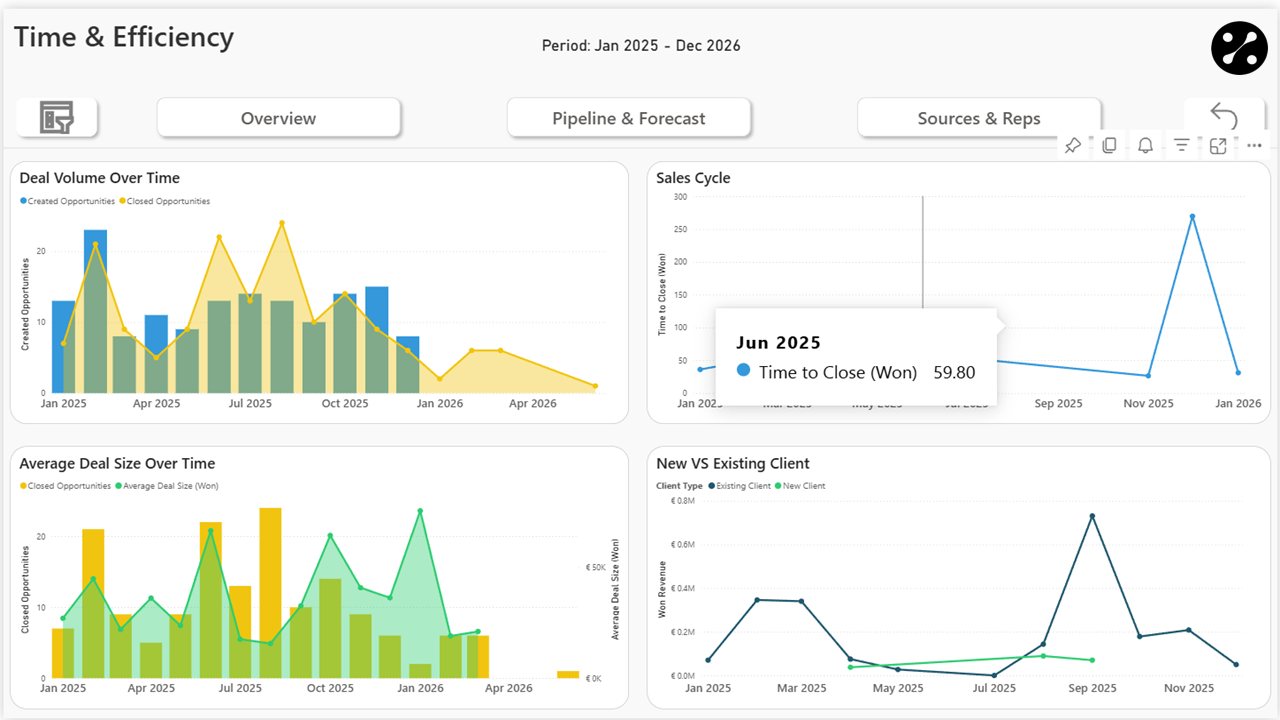Screen dimensions: 1280x720
Task: Go to the Overview page
Action: (x=278, y=118)
